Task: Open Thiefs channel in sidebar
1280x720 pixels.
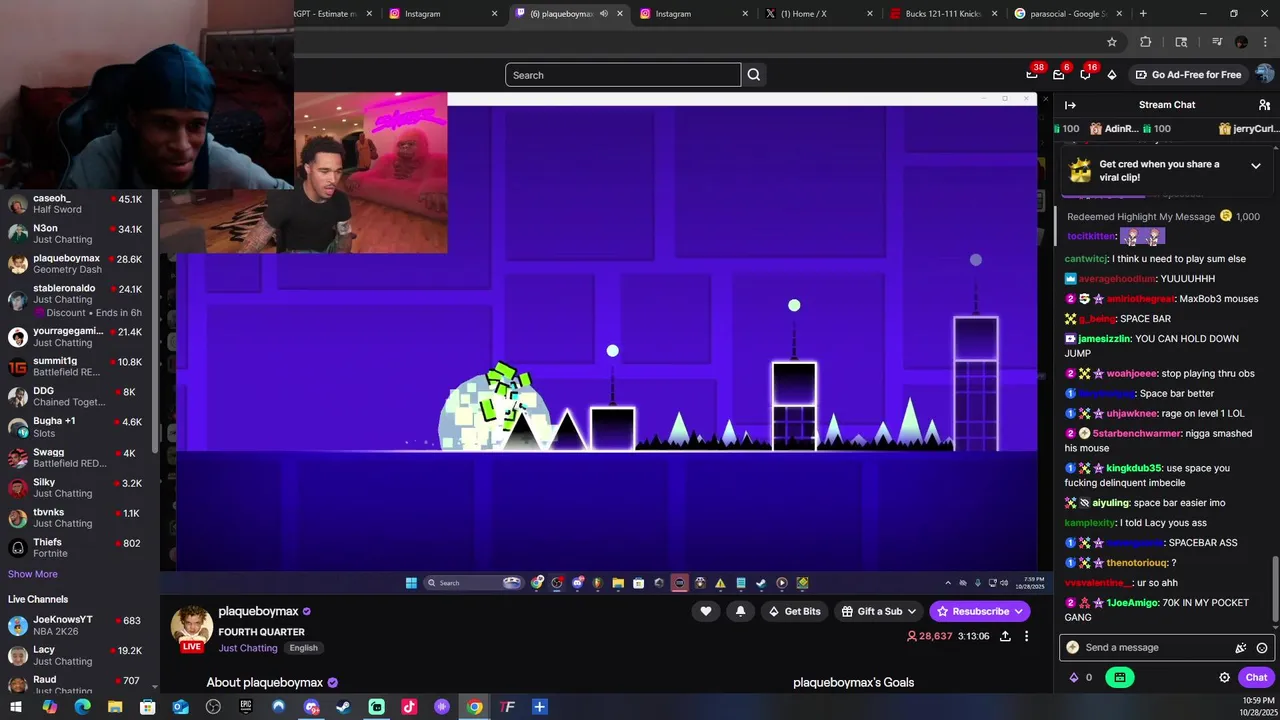Action: click(x=76, y=548)
